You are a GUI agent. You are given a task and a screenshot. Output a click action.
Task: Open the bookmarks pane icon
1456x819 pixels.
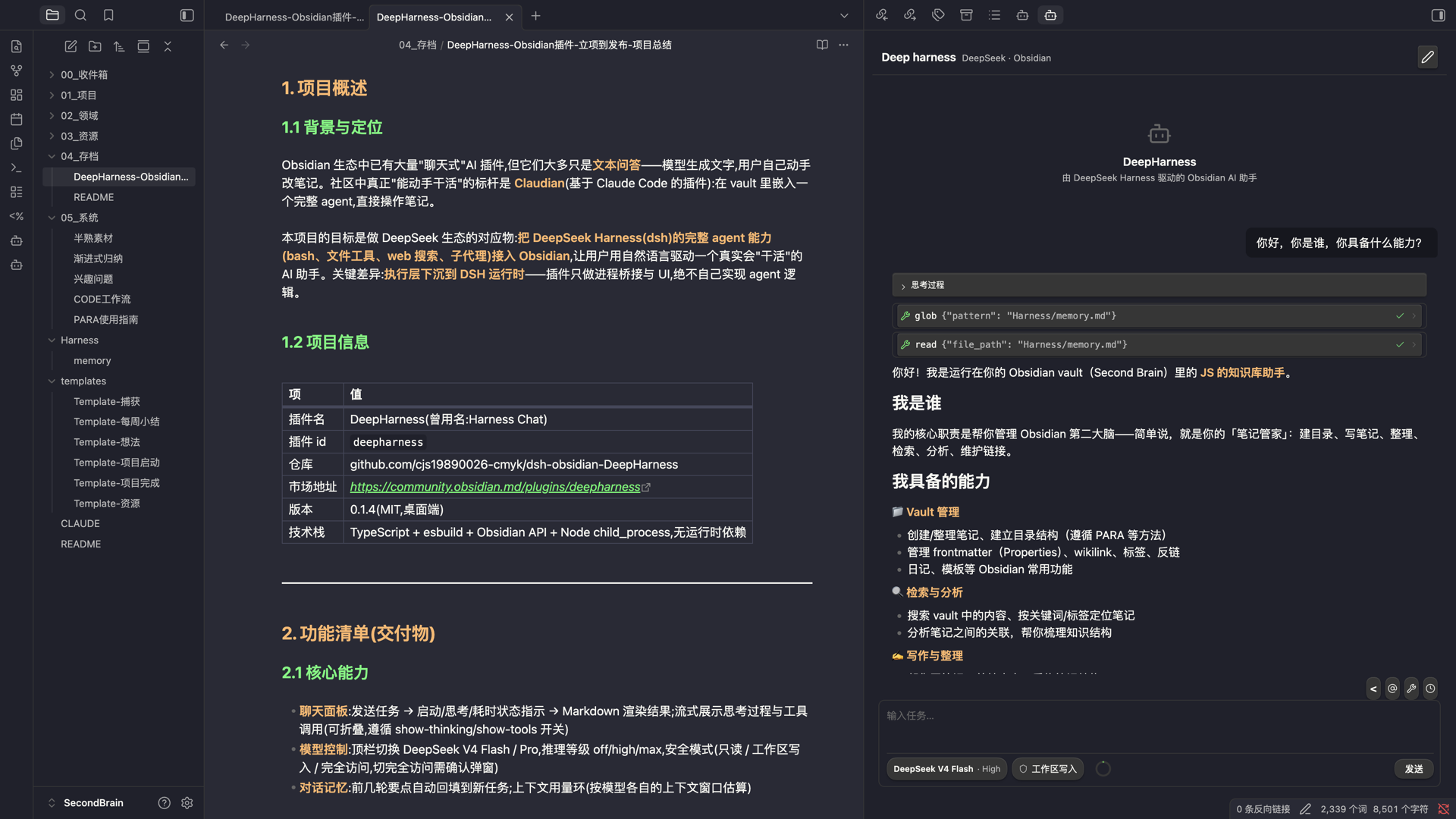(108, 15)
